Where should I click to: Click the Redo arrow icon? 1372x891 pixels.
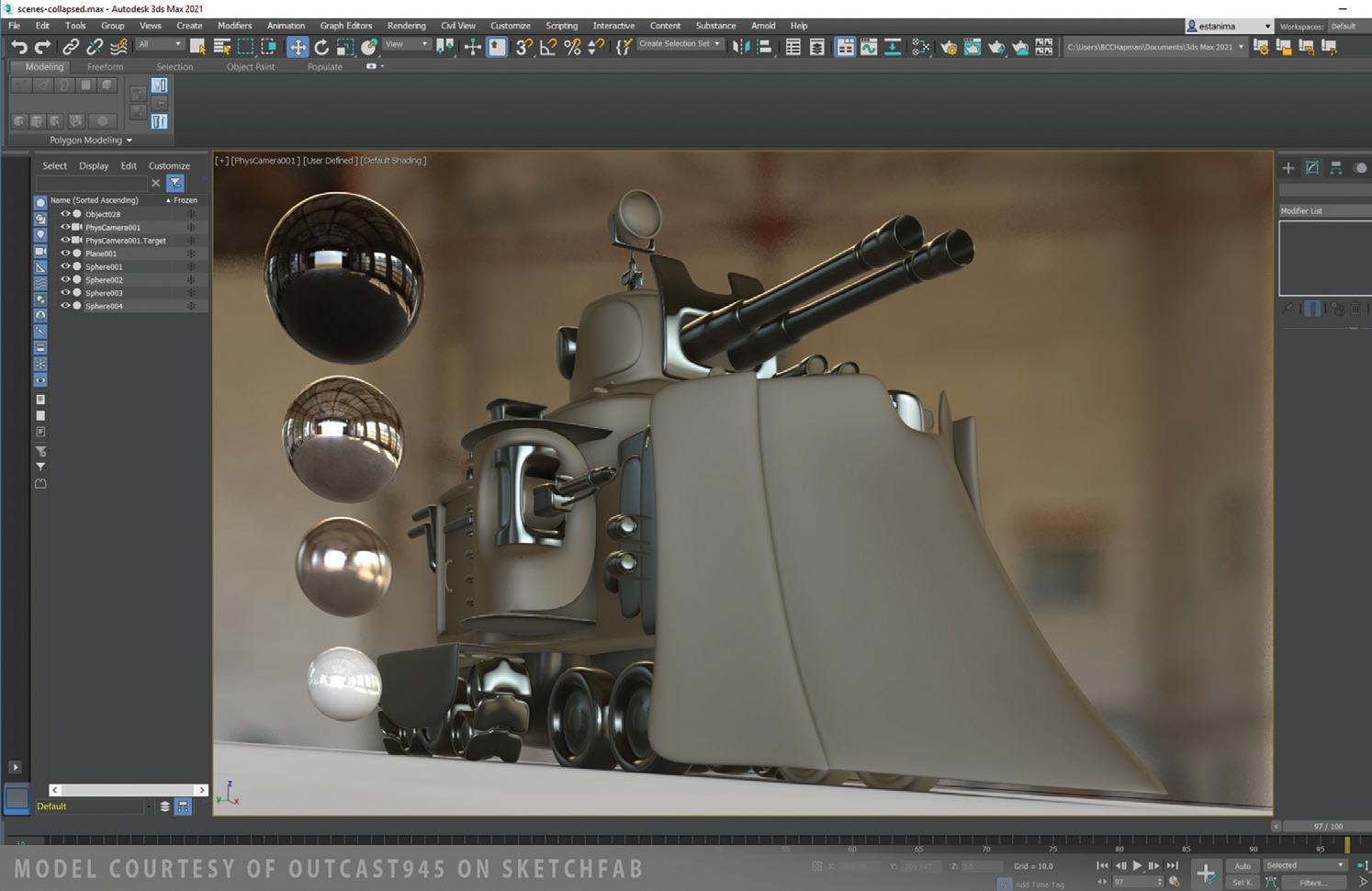[42, 46]
